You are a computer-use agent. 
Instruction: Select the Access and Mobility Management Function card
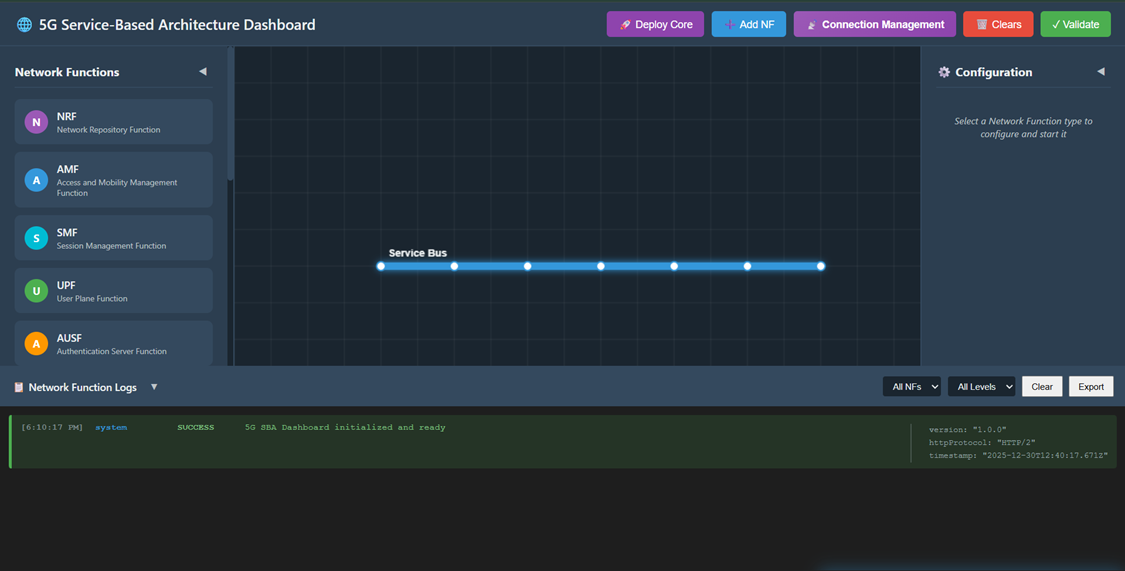[113, 180]
